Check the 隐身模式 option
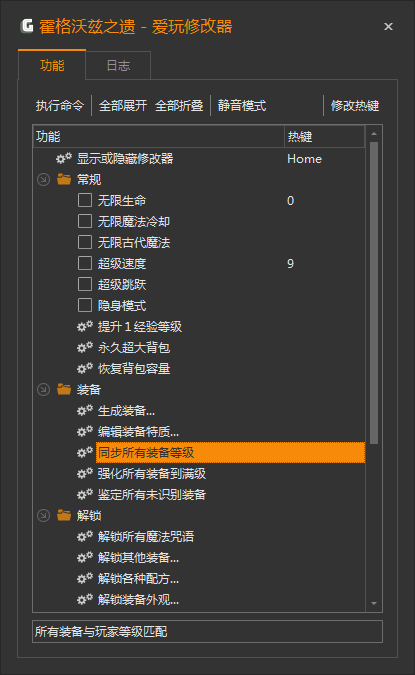The image size is (415, 675). [85, 305]
